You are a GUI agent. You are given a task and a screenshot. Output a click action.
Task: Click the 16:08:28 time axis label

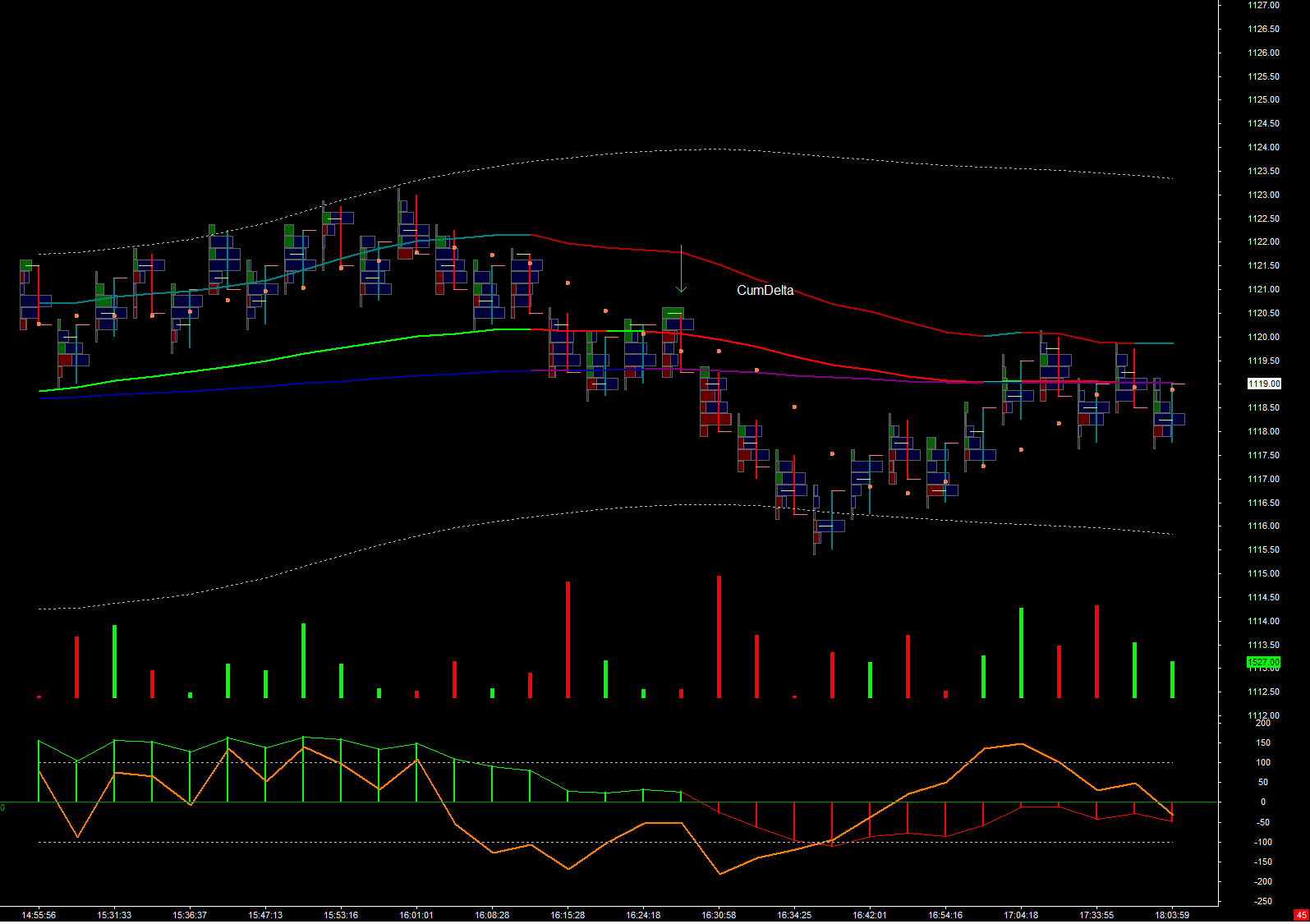492,915
